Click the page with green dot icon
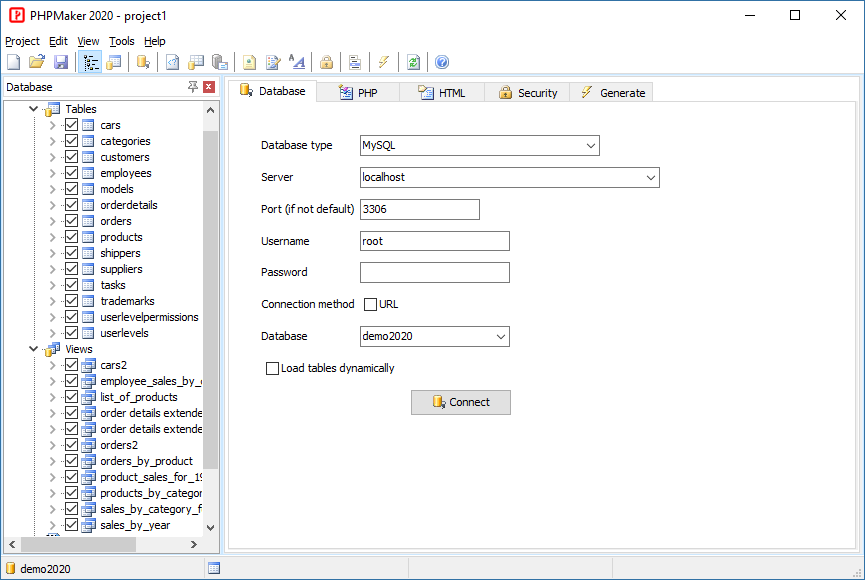 coord(249,62)
